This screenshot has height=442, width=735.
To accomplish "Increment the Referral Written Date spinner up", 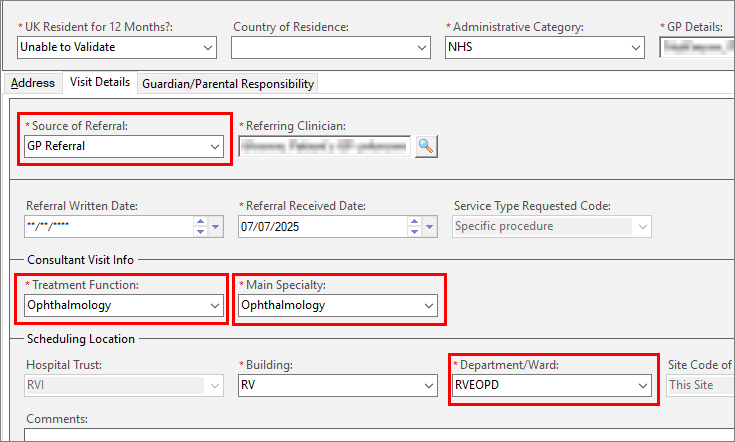I will [200, 221].
